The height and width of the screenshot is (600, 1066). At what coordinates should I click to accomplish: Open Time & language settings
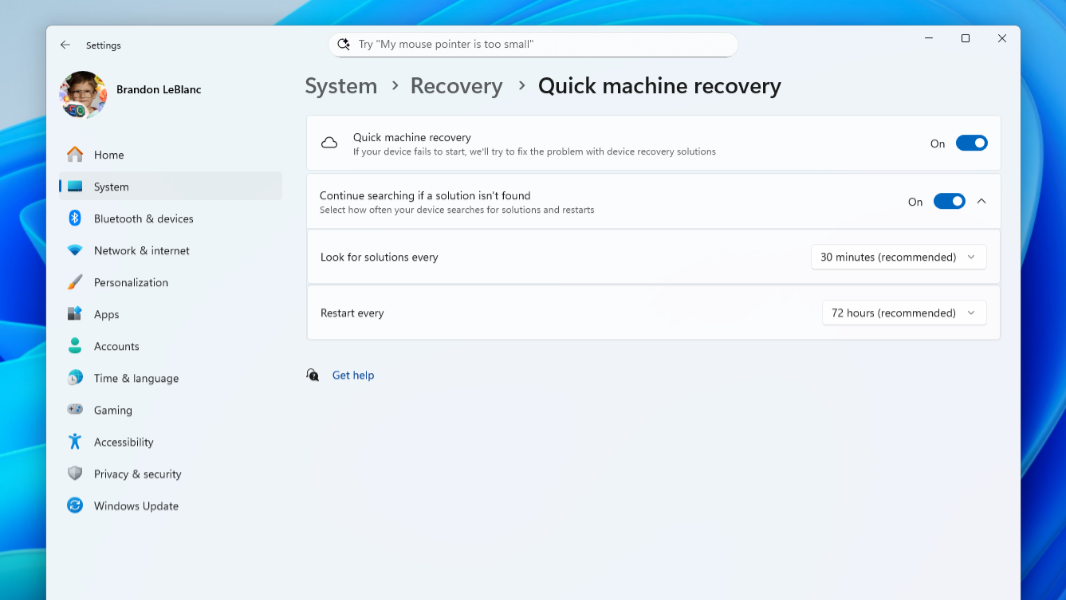pos(136,379)
